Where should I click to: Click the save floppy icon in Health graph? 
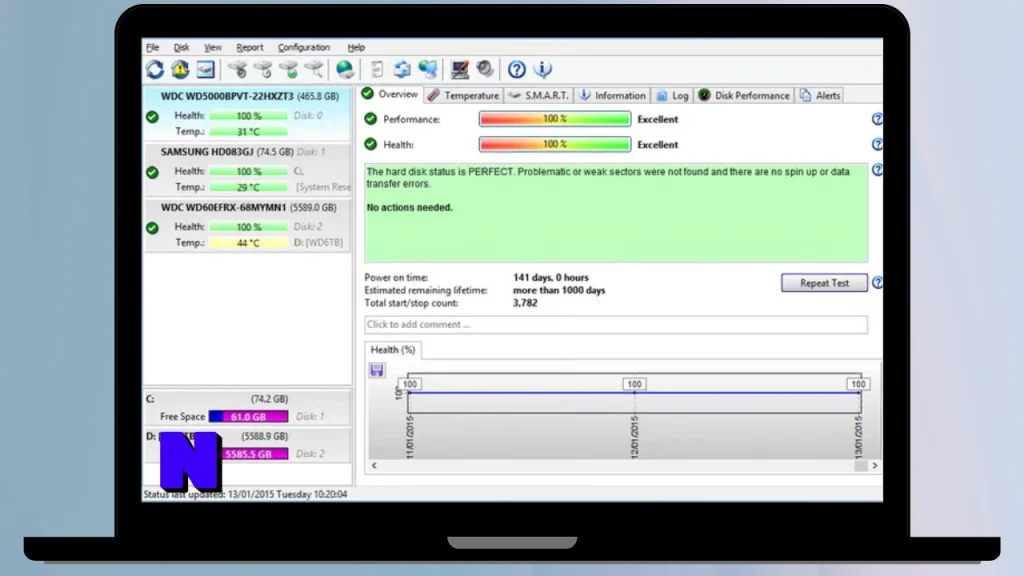coord(377,370)
